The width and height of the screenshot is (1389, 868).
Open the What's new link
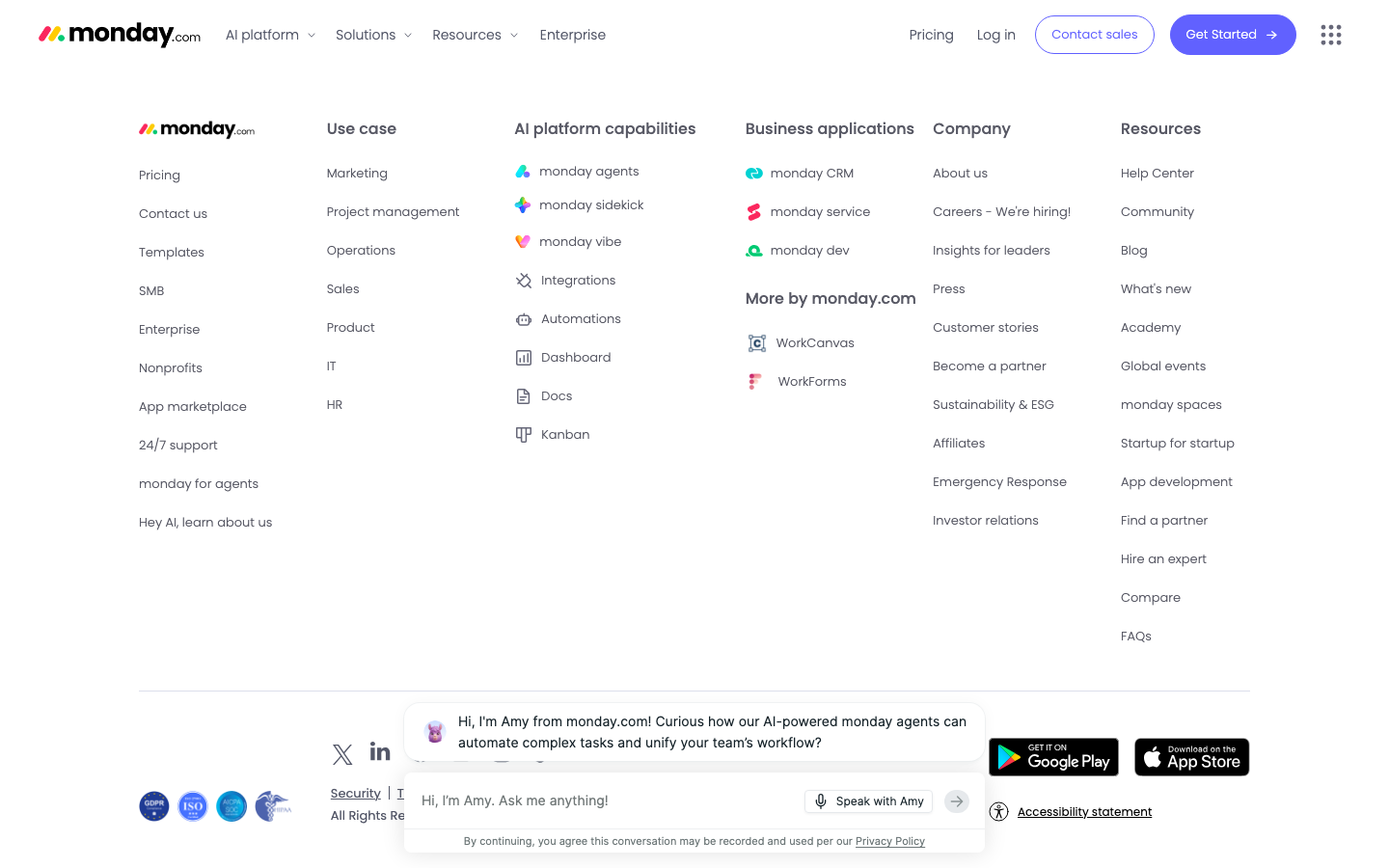click(1156, 289)
